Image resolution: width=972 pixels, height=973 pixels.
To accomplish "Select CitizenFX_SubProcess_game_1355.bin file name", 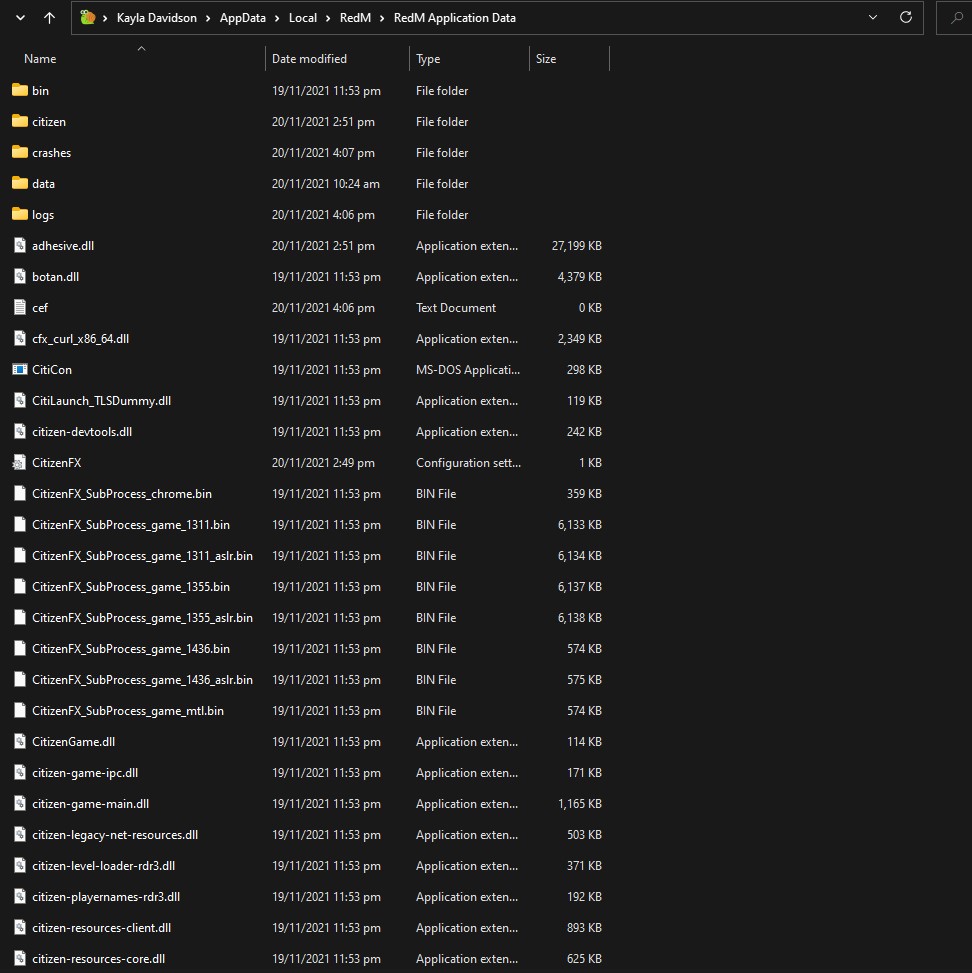I will [131, 587].
